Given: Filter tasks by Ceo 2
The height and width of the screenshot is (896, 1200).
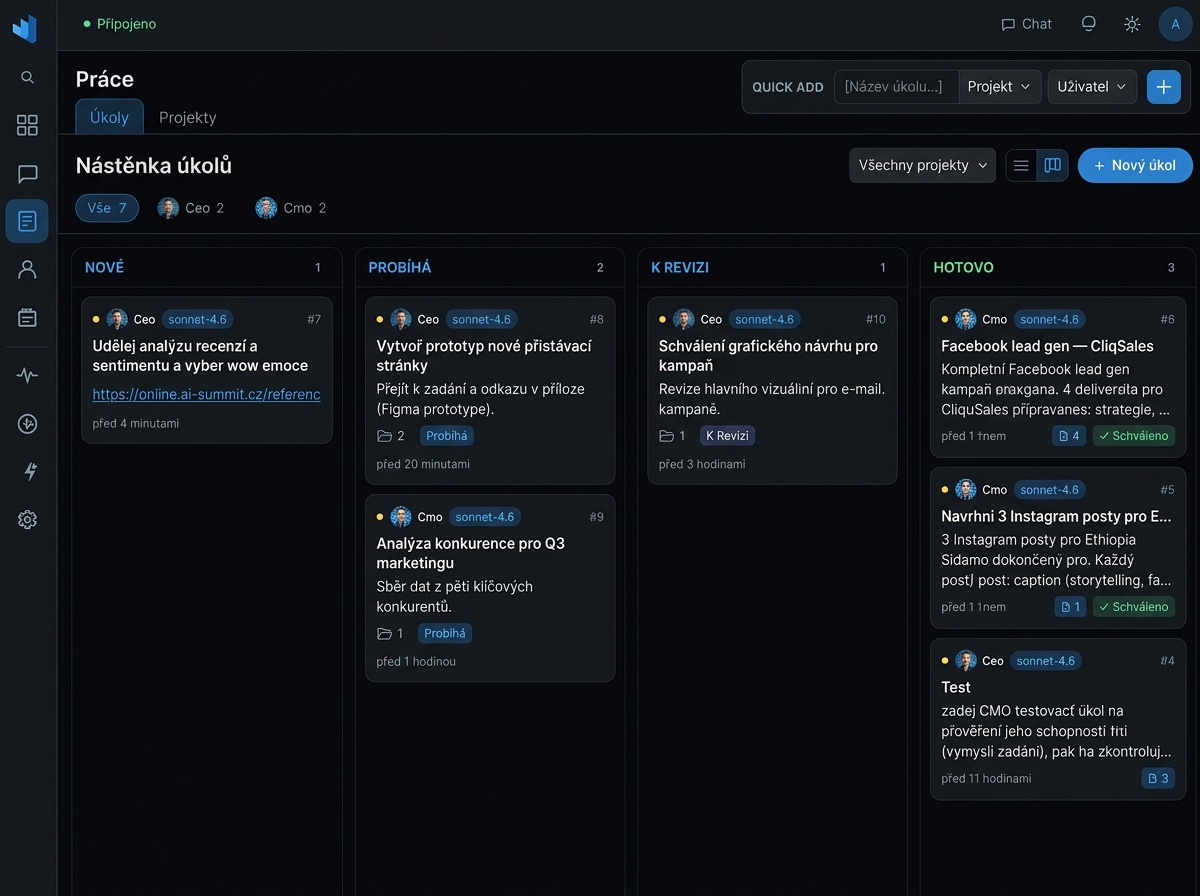Looking at the screenshot, I should [x=191, y=208].
